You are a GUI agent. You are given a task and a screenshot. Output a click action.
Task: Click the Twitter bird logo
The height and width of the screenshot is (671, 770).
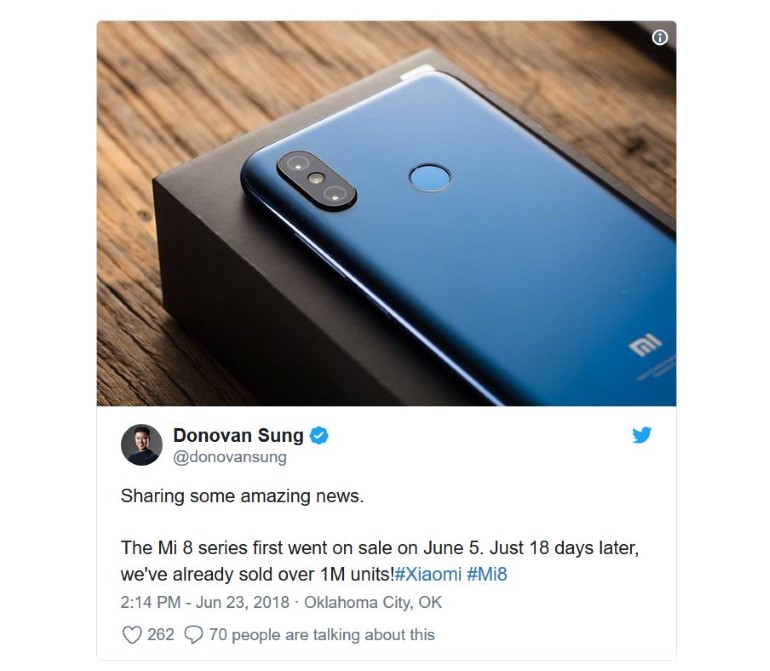642,435
